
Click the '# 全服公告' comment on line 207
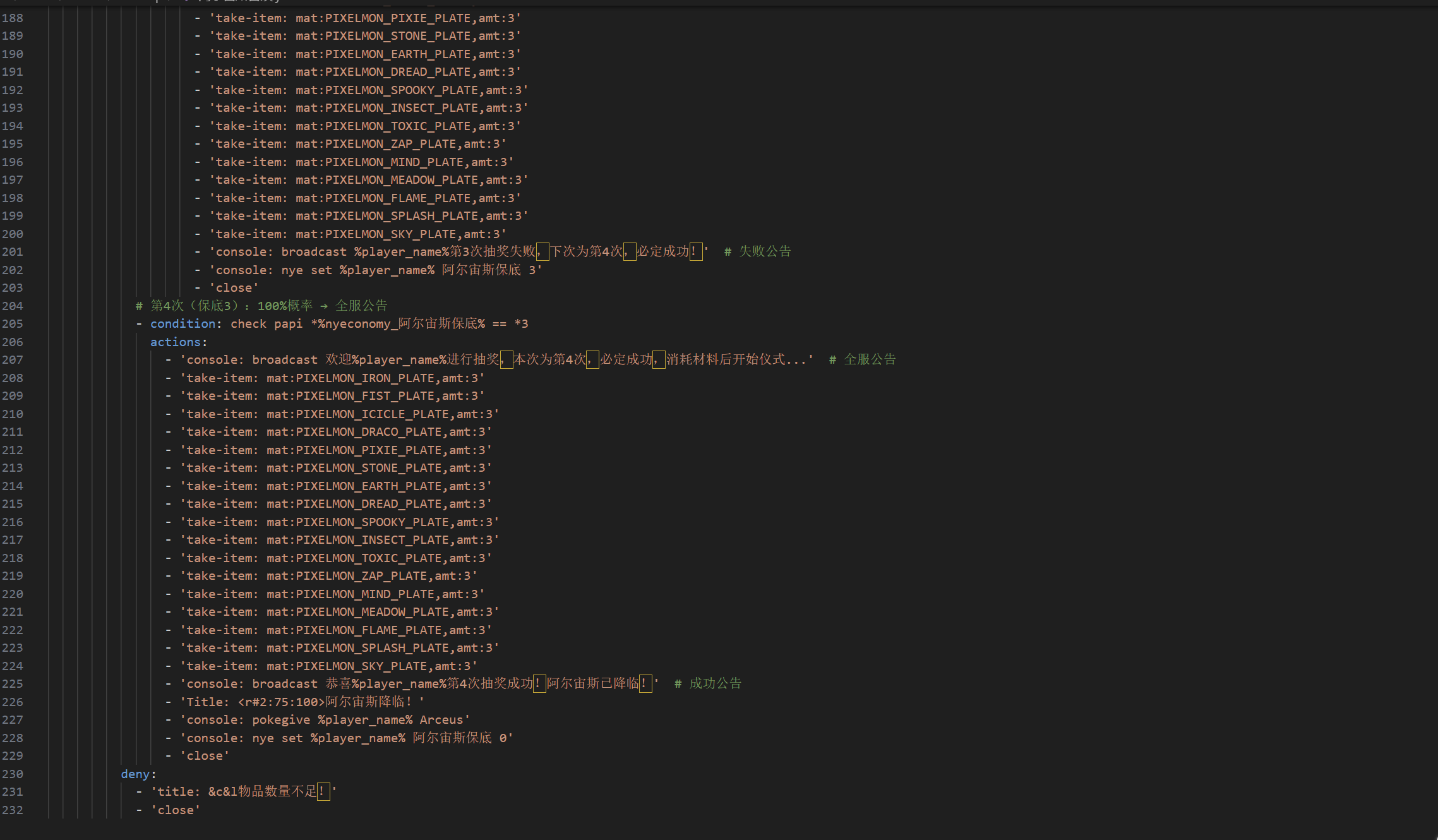863,360
